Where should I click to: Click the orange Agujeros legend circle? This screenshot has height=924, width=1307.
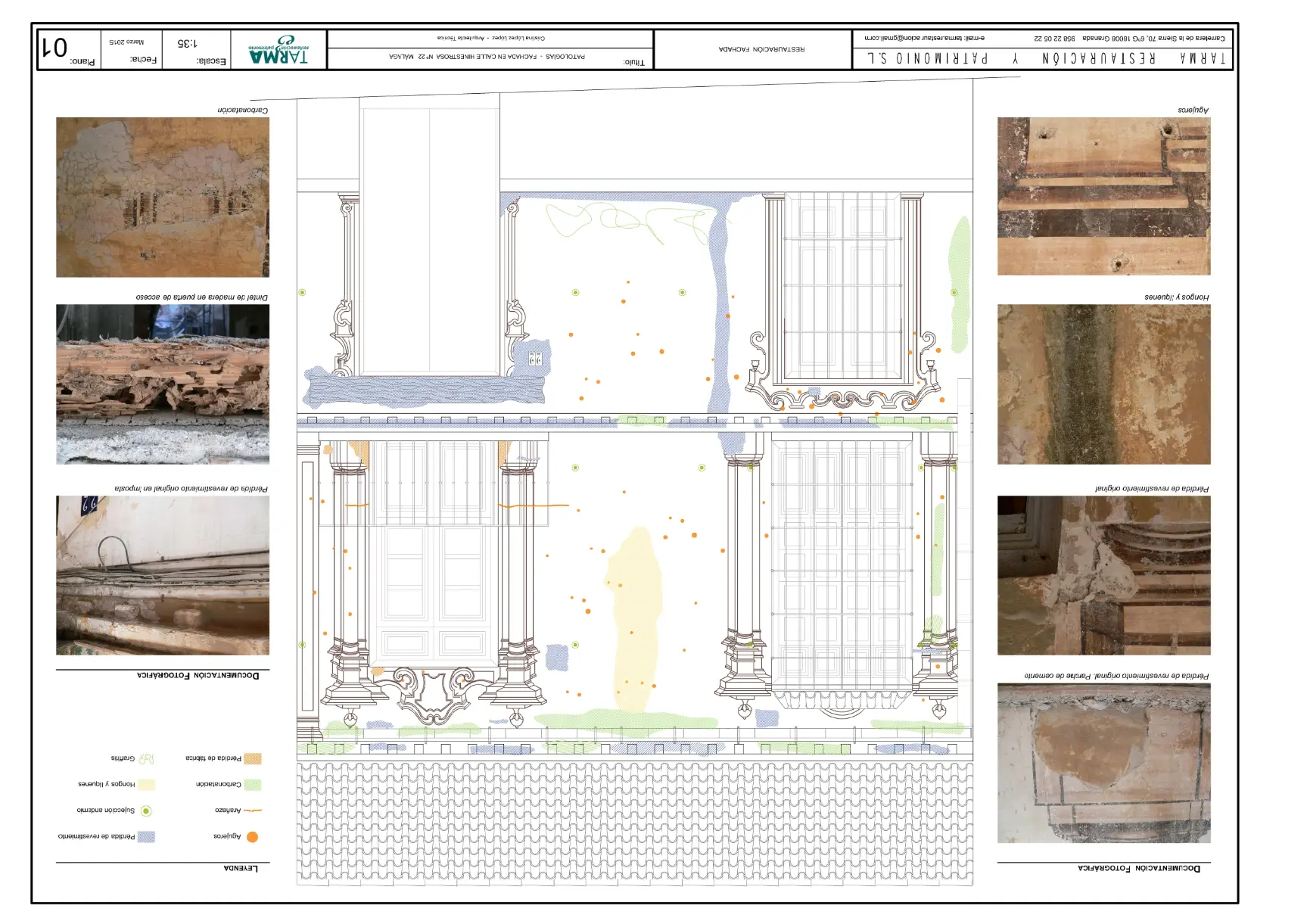[252, 837]
